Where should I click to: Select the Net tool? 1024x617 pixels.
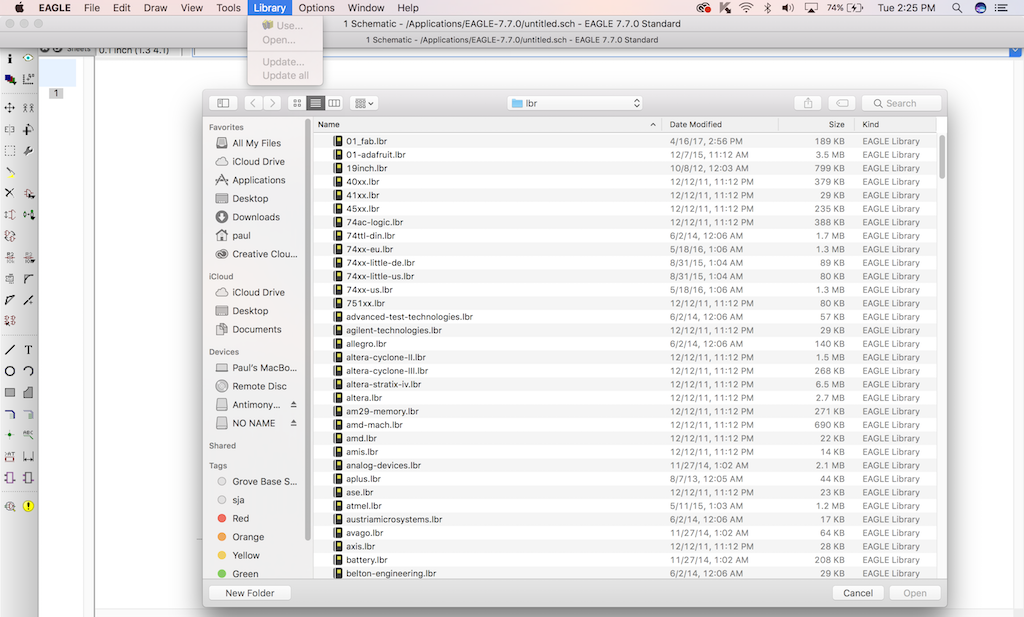click(x=28, y=414)
